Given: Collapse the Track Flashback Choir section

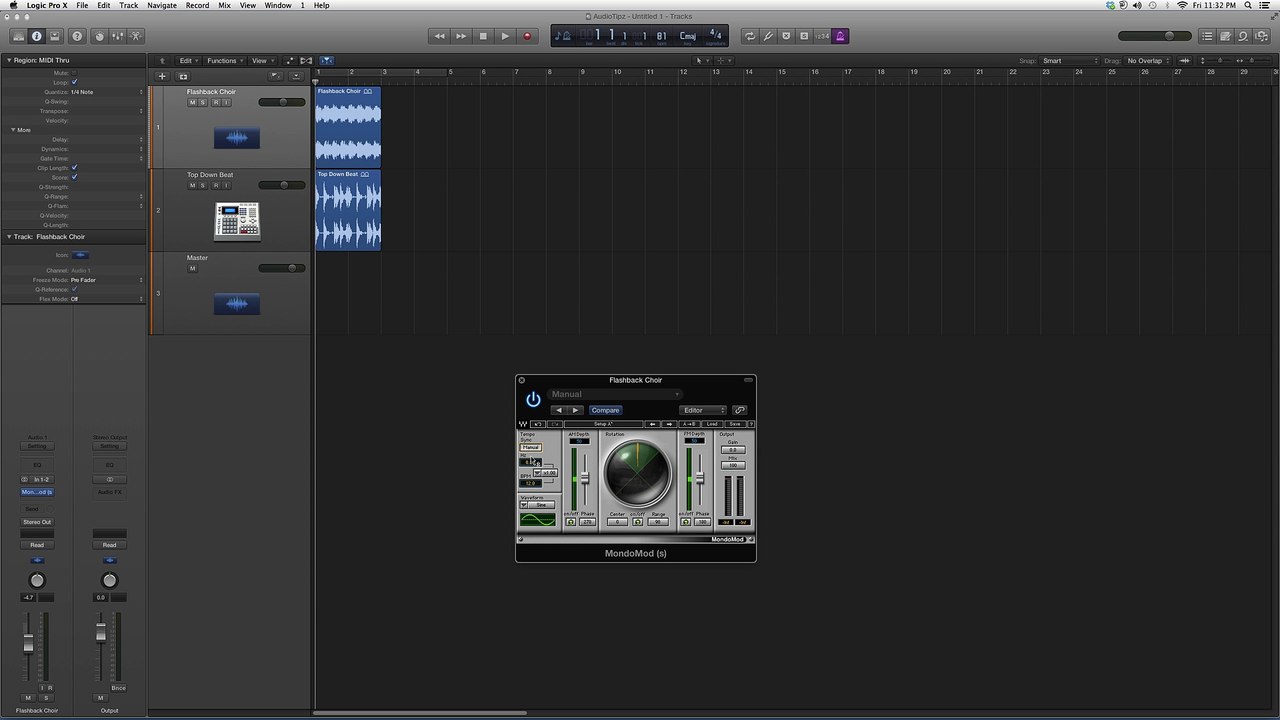Looking at the screenshot, I should point(9,237).
